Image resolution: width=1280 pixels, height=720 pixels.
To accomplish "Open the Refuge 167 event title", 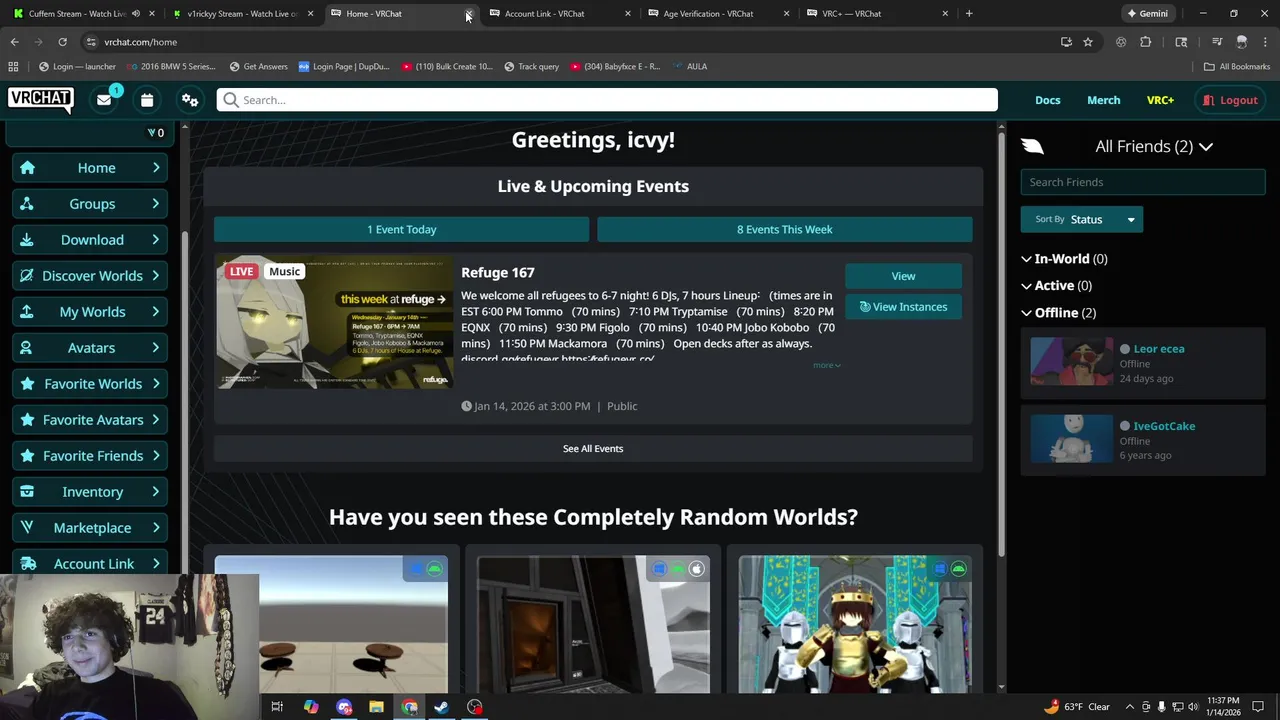I will [497, 273].
